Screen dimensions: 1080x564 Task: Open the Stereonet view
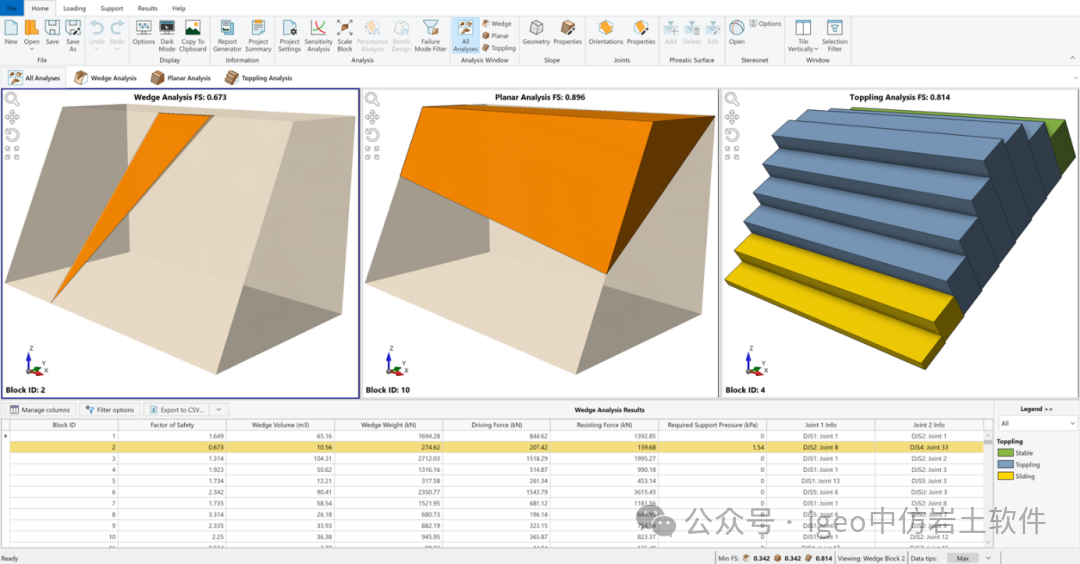pos(736,33)
